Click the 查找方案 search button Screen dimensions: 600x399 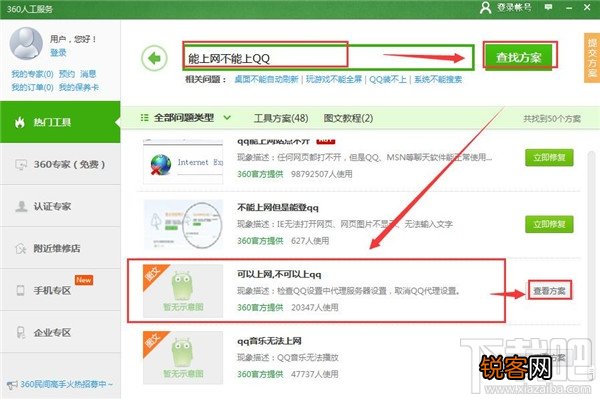point(519,57)
